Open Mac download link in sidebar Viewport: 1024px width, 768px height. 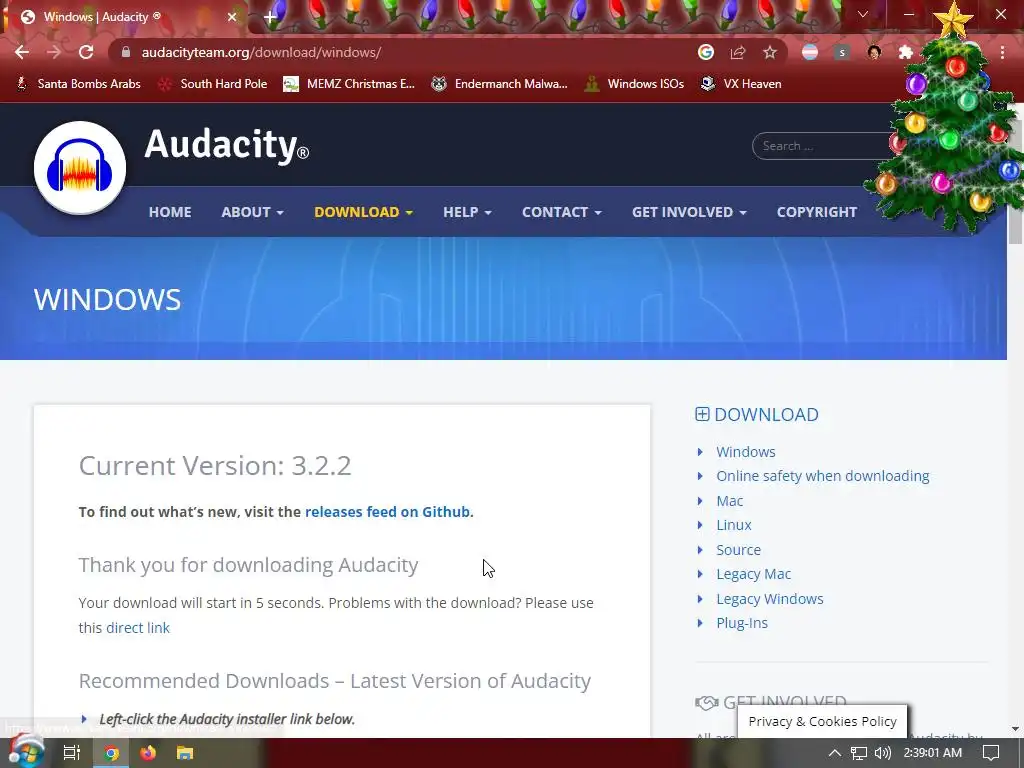[729, 501]
